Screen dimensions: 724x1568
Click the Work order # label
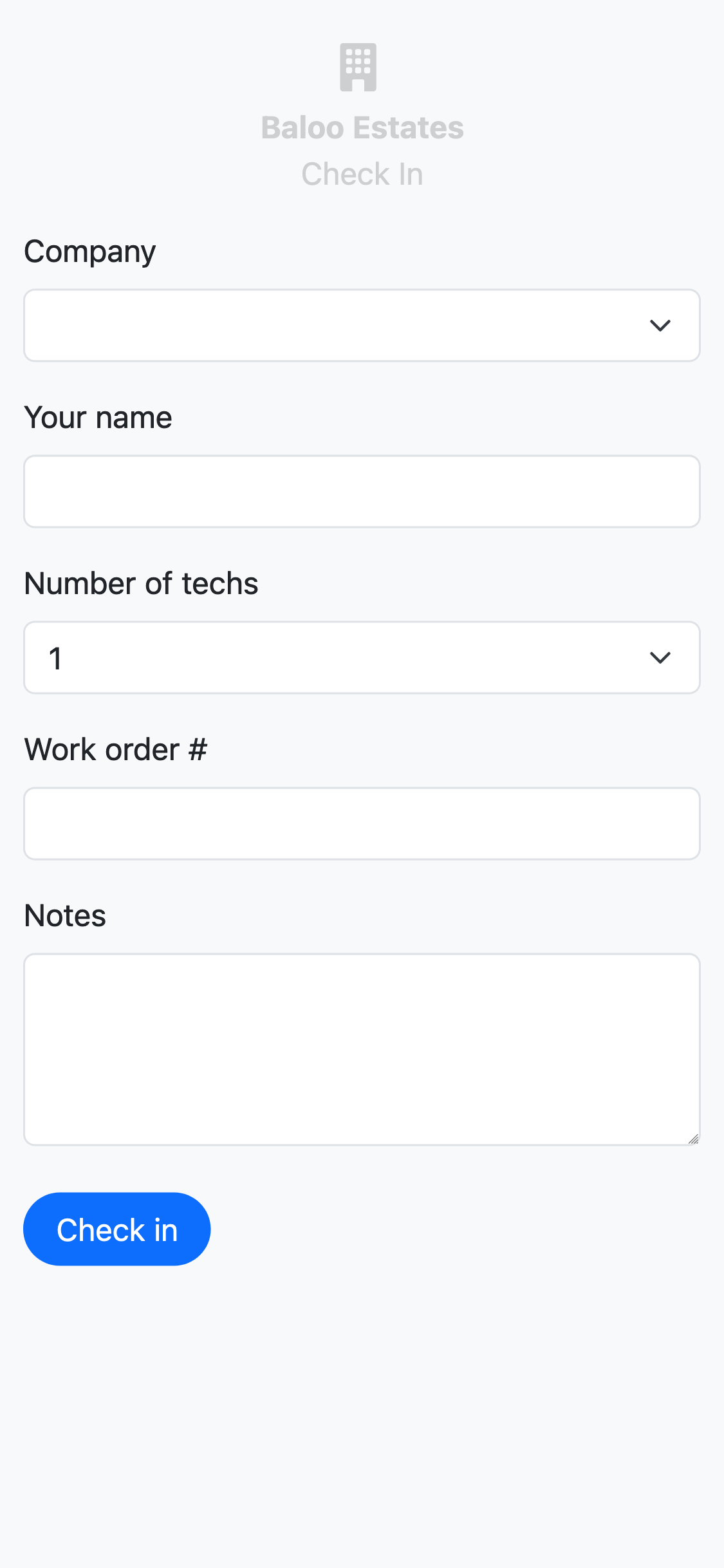pos(116,750)
